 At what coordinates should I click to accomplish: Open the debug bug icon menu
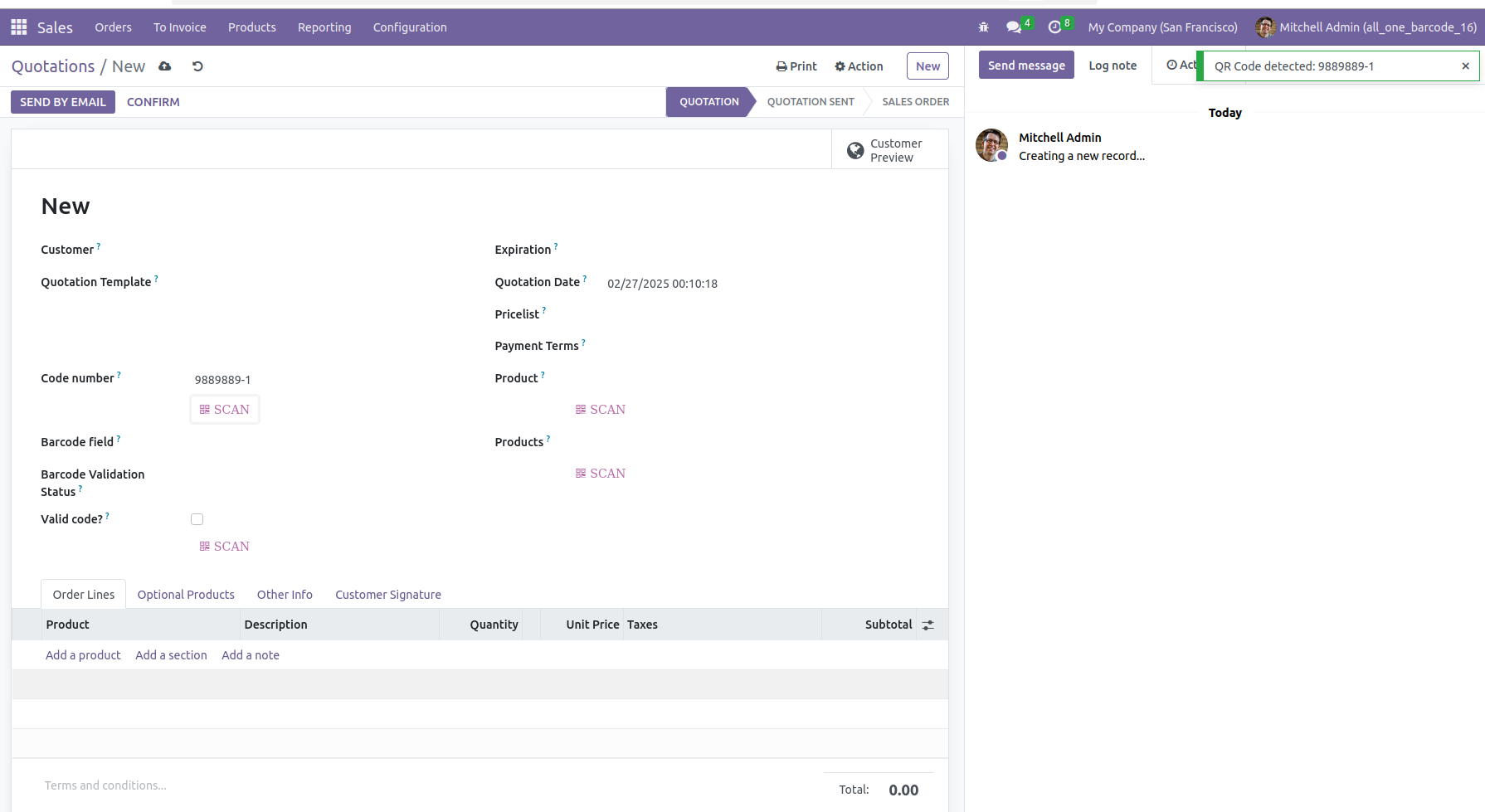(x=983, y=27)
